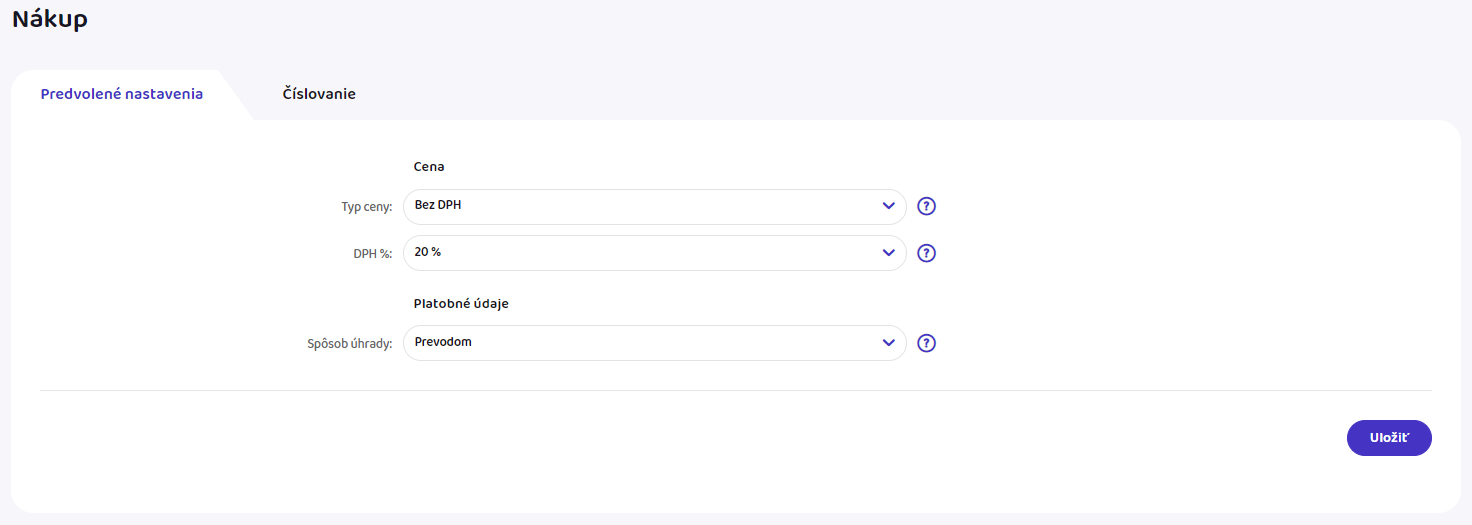Click the Nákup page heading

coord(50,19)
